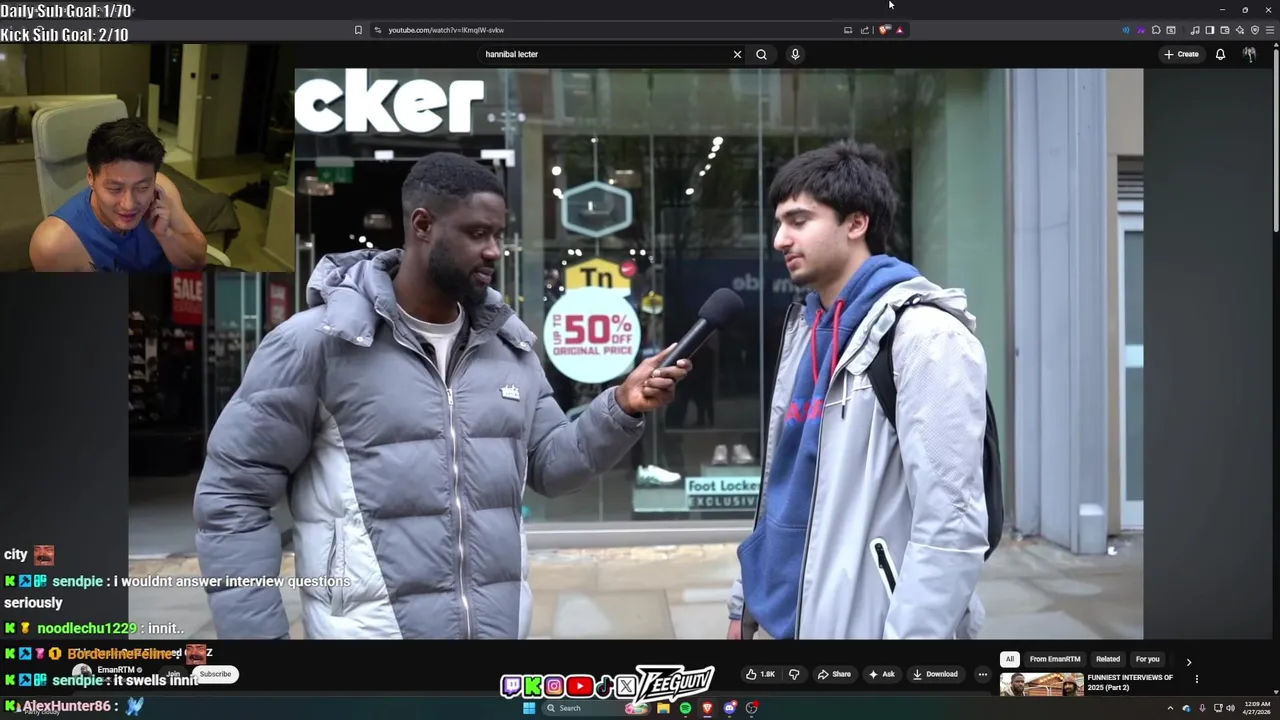Screen dimensions: 1280x720
Task: Click the YouTube search magnifier button
Action: tap(761, 54)
